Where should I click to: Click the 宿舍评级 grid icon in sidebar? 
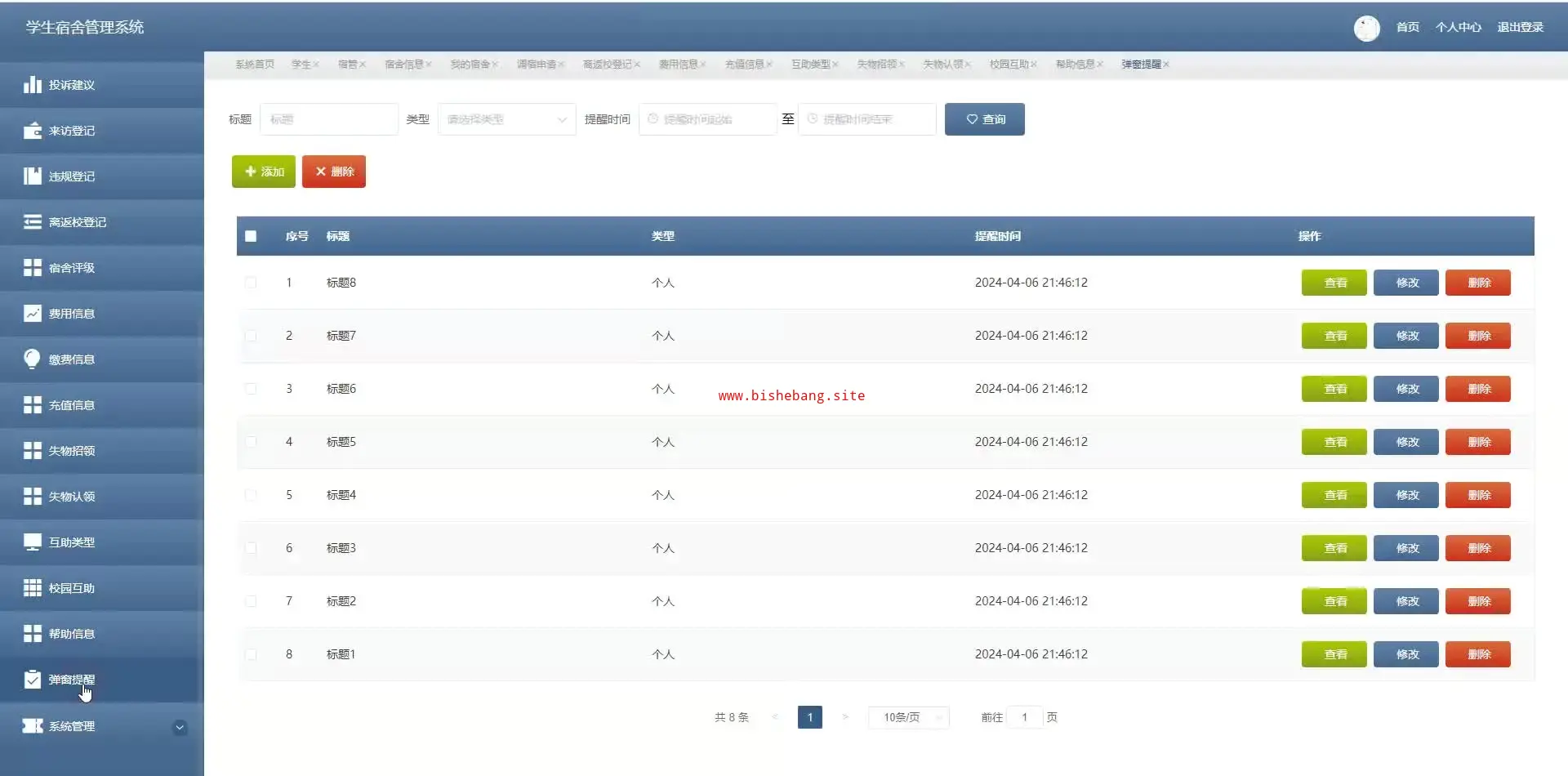32,268
